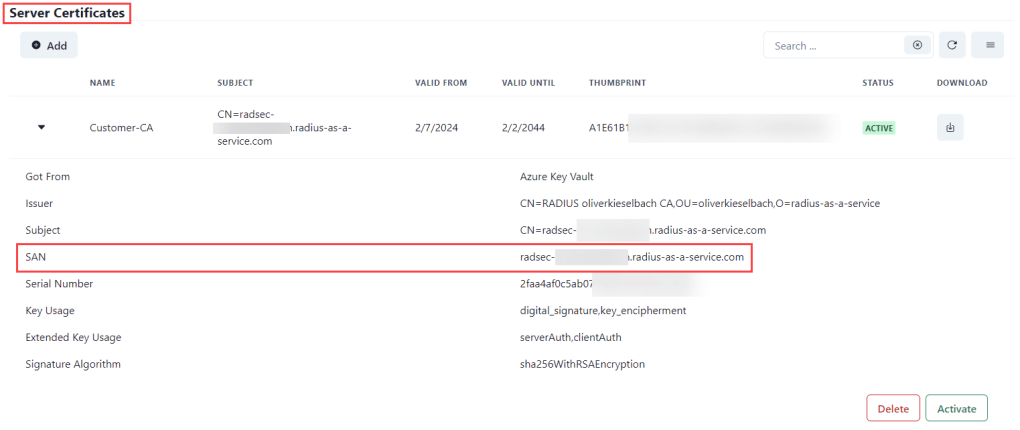Click the green ACTIVE status badge

click(x=879, y=128)
